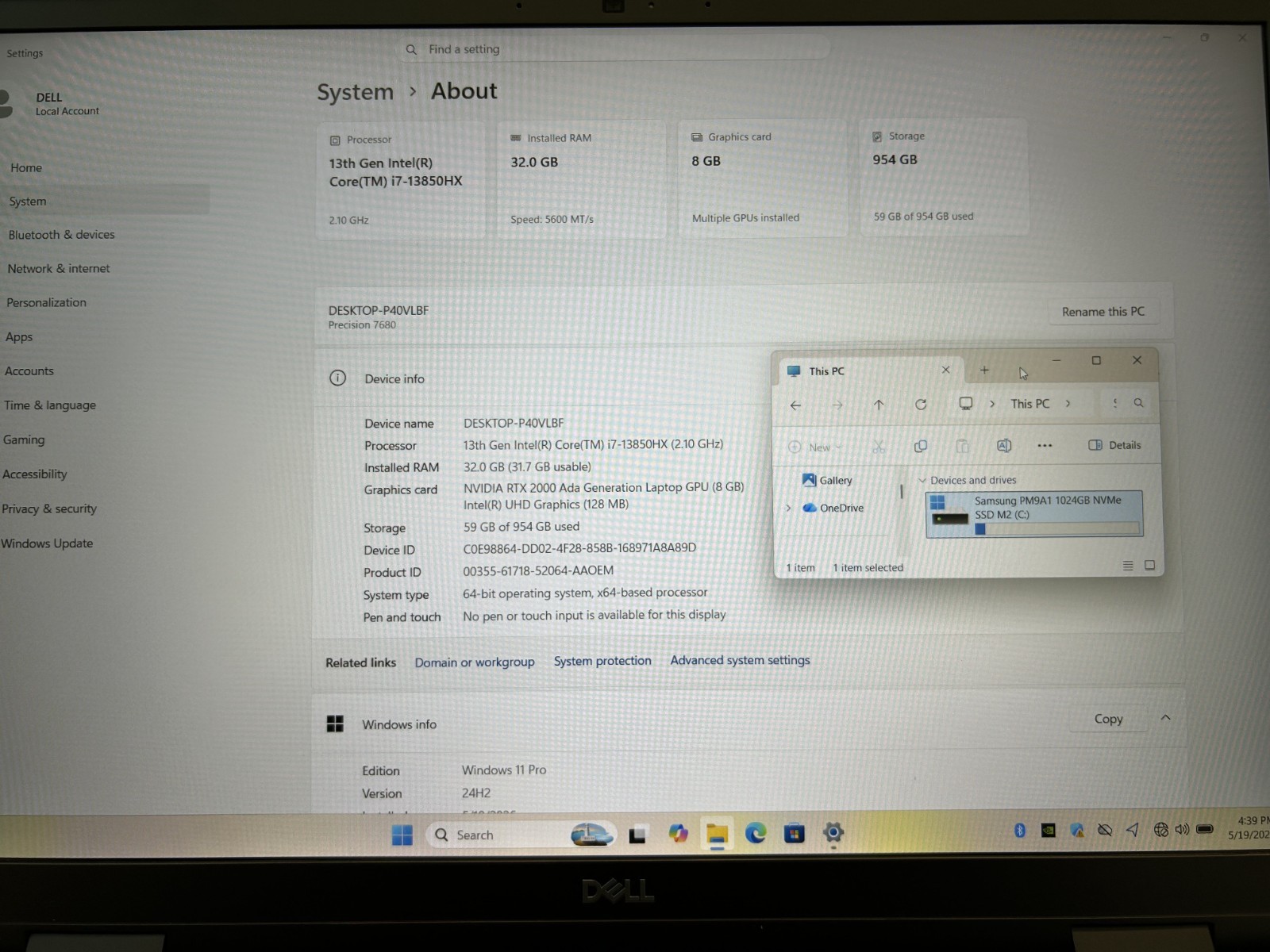The image size is (1270, 952).
Task: Click Rename this PC button
Action: (x=1103, y=312)
